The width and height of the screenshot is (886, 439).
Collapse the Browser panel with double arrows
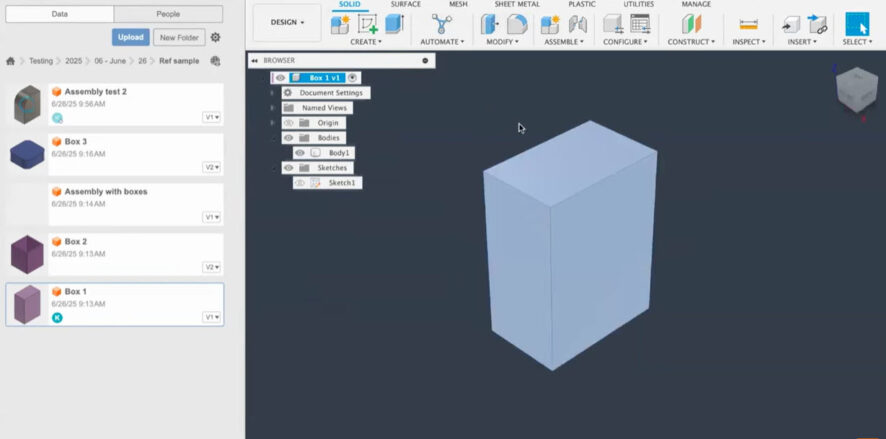coord(254,60)
